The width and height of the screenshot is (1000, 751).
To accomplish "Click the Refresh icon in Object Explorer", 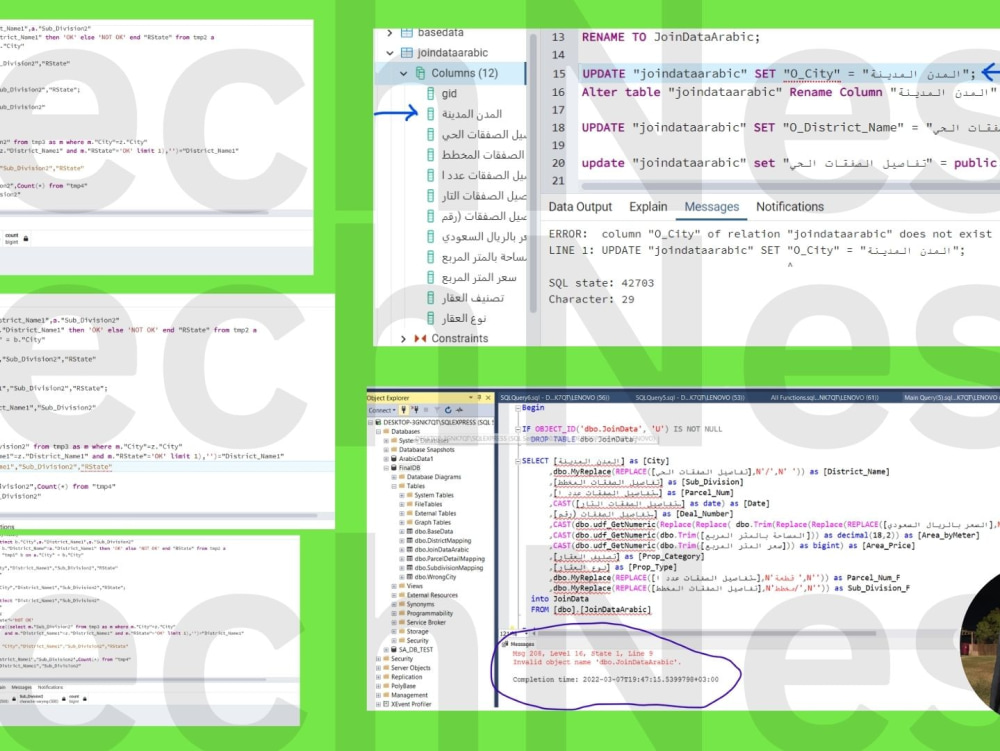I will tap(448, 410).
